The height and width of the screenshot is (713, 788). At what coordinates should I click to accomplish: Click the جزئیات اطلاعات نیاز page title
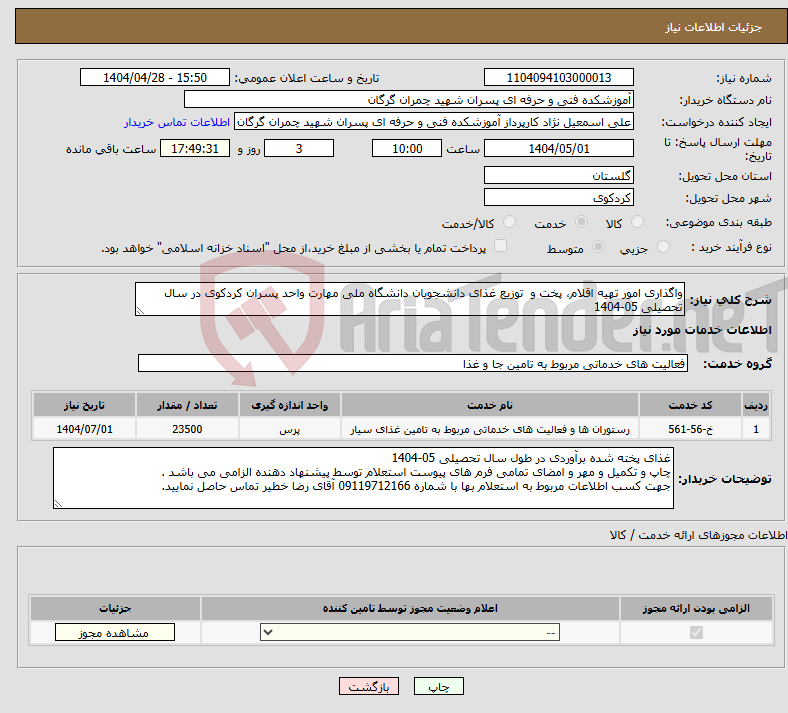pos(714,27)
